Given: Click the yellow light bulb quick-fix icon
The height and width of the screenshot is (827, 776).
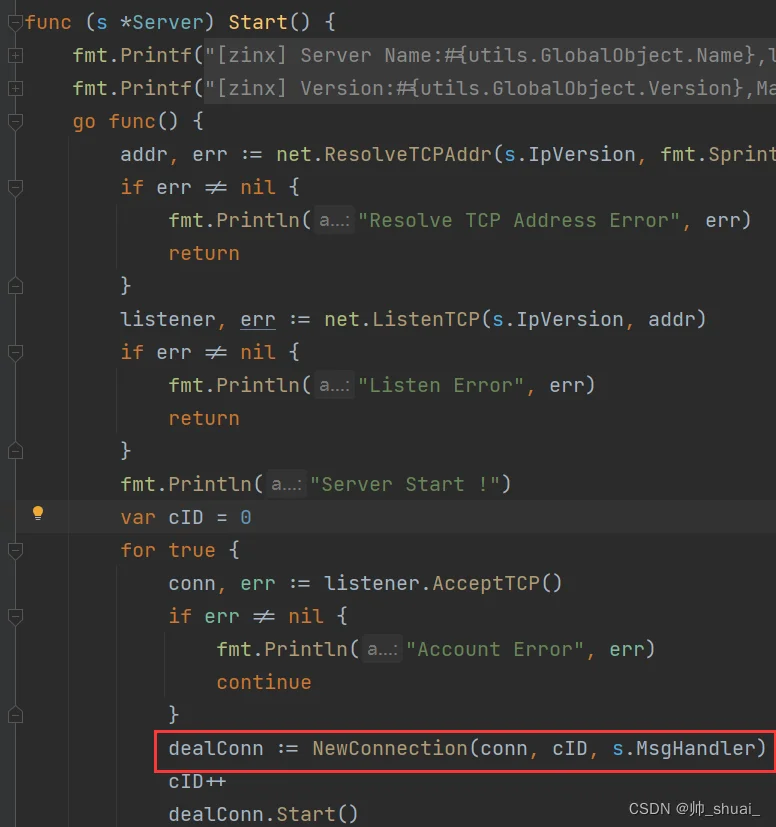Looking at the screenshot, I should click(38, 513).
